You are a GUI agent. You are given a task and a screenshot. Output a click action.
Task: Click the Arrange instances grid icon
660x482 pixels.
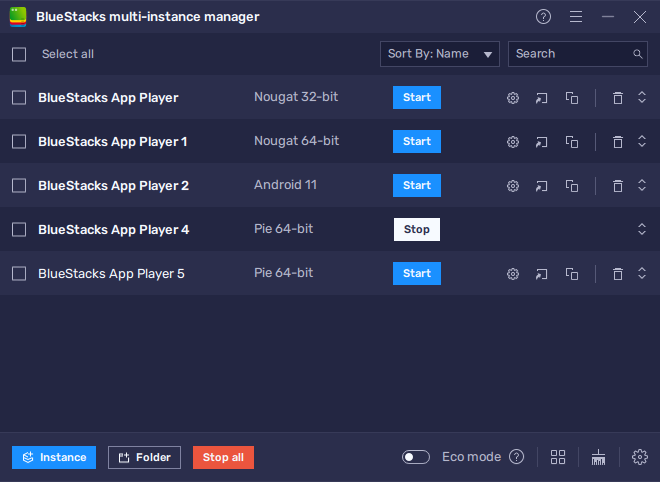558,457
